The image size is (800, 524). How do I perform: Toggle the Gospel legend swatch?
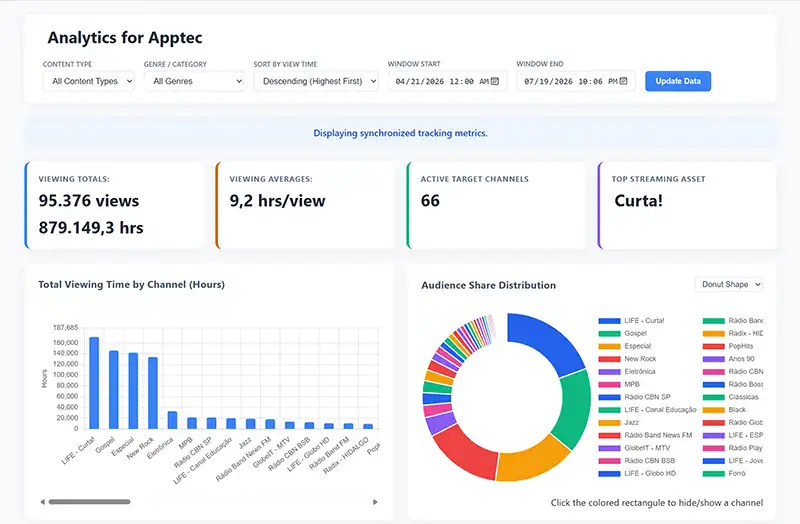click(x=609, y=334)
